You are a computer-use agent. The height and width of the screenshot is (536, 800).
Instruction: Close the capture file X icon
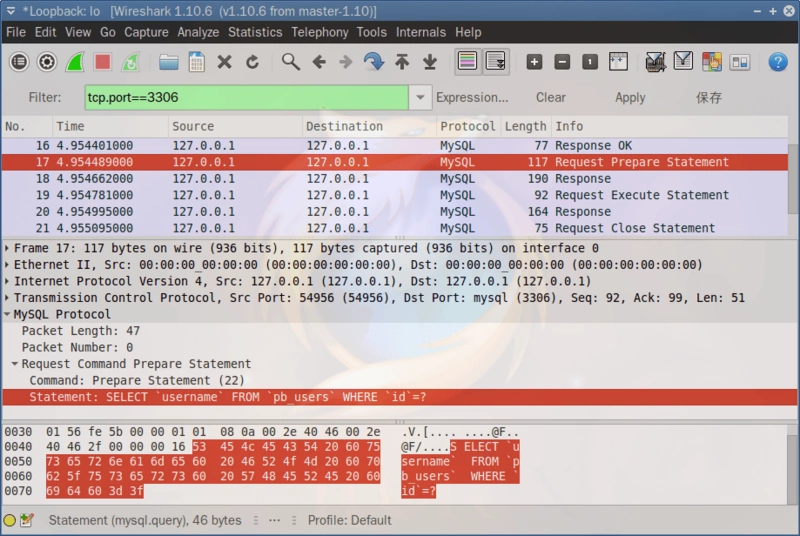(224, 62)
